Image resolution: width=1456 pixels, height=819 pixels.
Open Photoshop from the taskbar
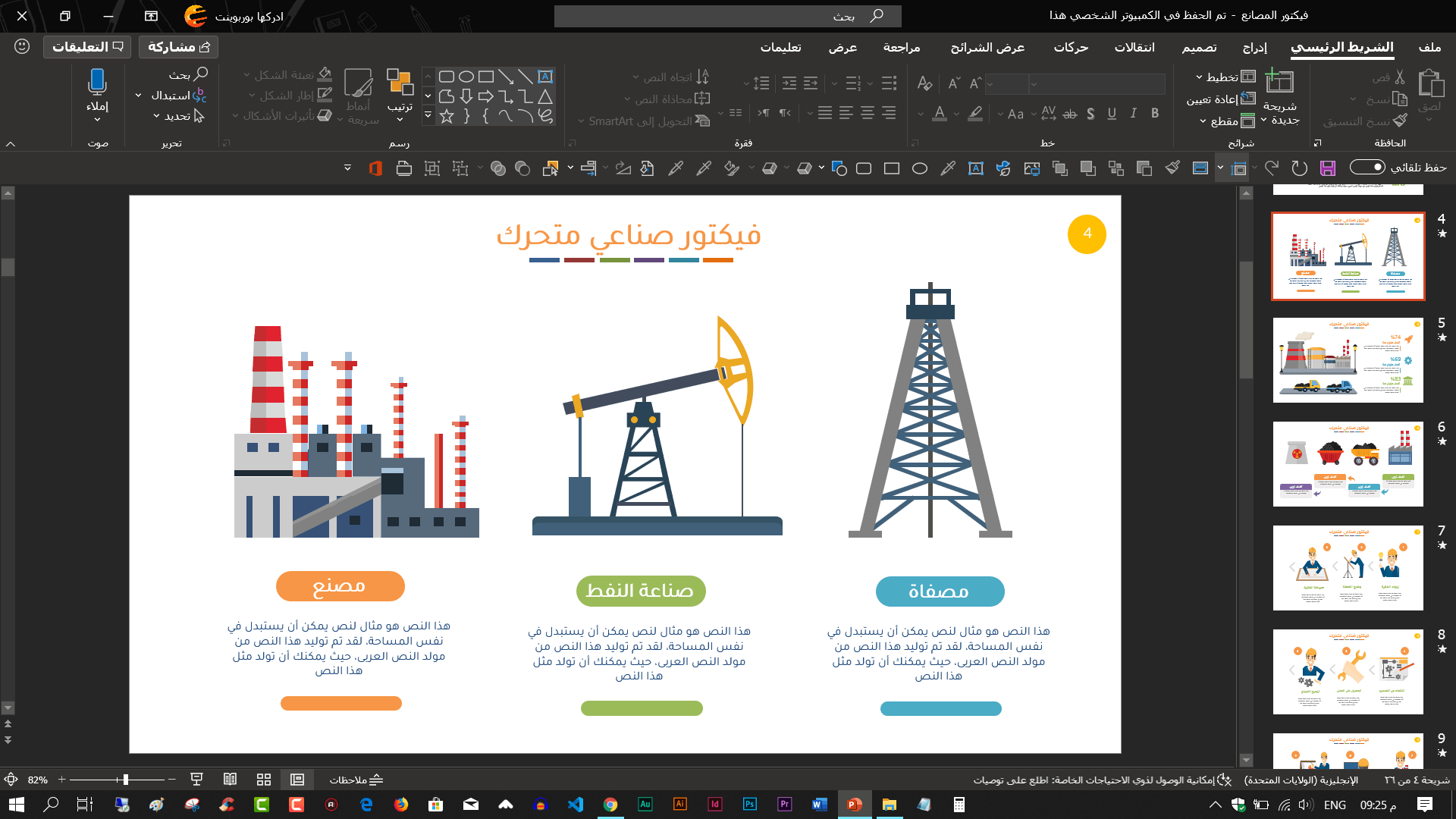coord(750,805)
